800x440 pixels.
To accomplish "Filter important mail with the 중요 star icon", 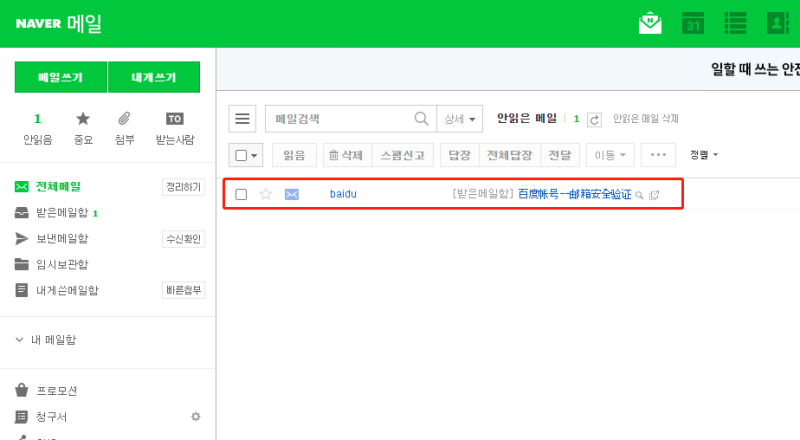I will pyautogui.click(x=83, y=129).
